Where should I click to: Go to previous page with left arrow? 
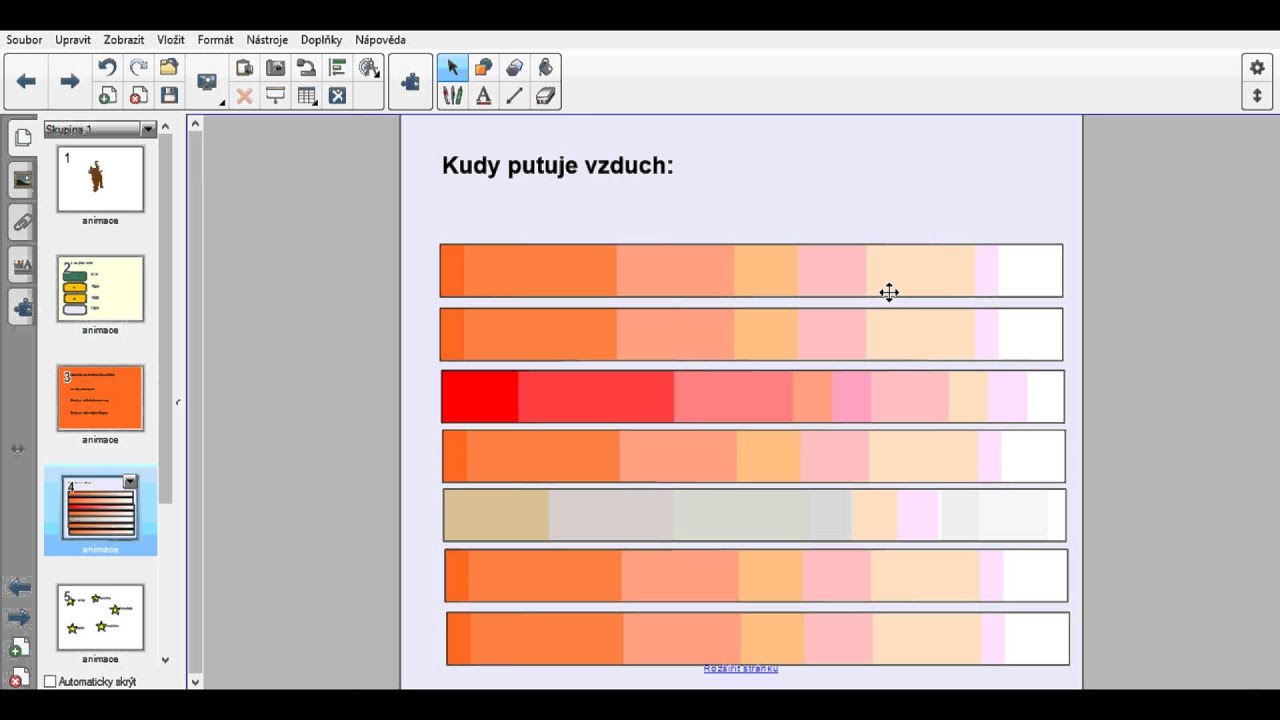(x=26, y=81)
